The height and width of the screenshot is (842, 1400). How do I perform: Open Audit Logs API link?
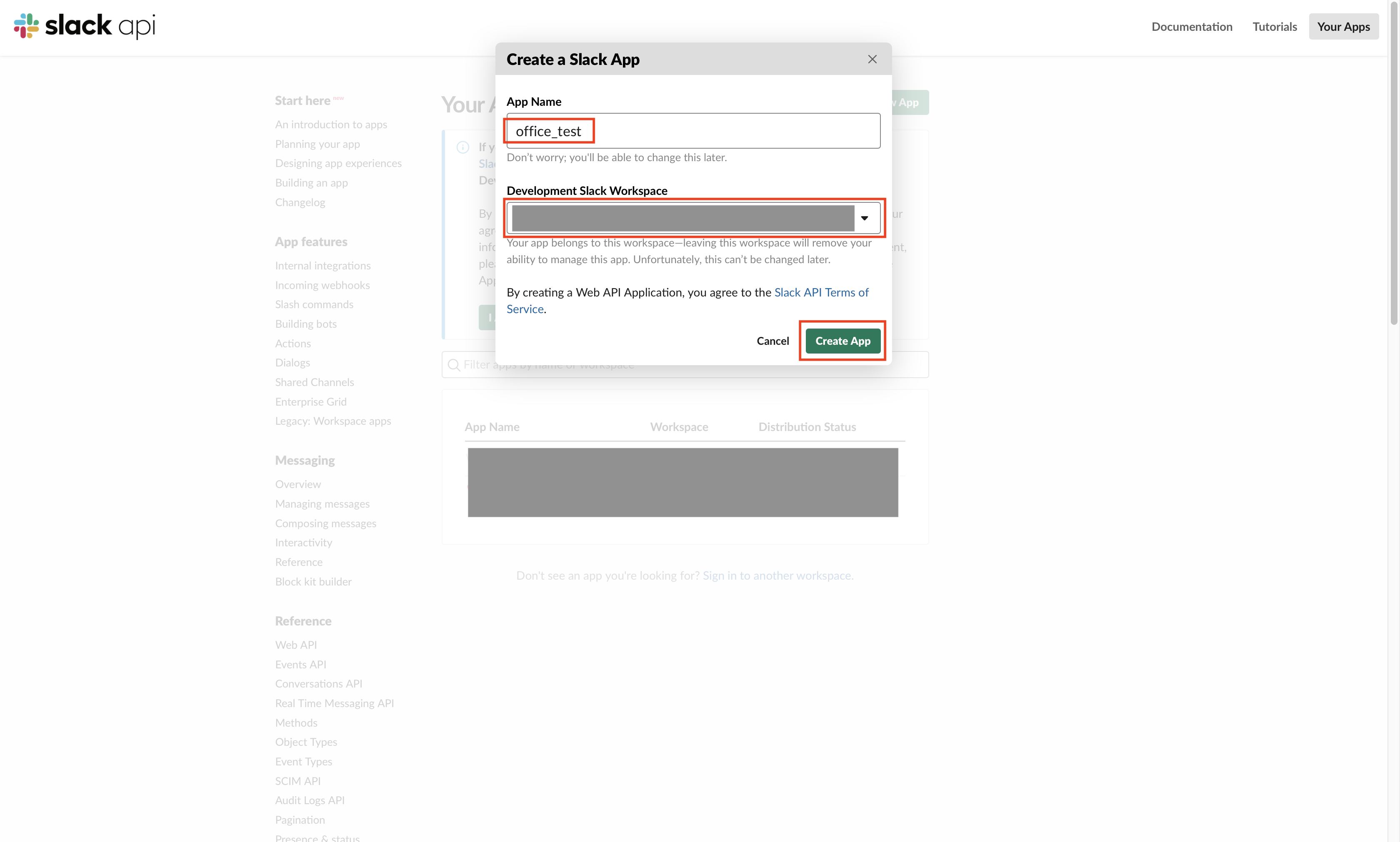tap(310, 801)
